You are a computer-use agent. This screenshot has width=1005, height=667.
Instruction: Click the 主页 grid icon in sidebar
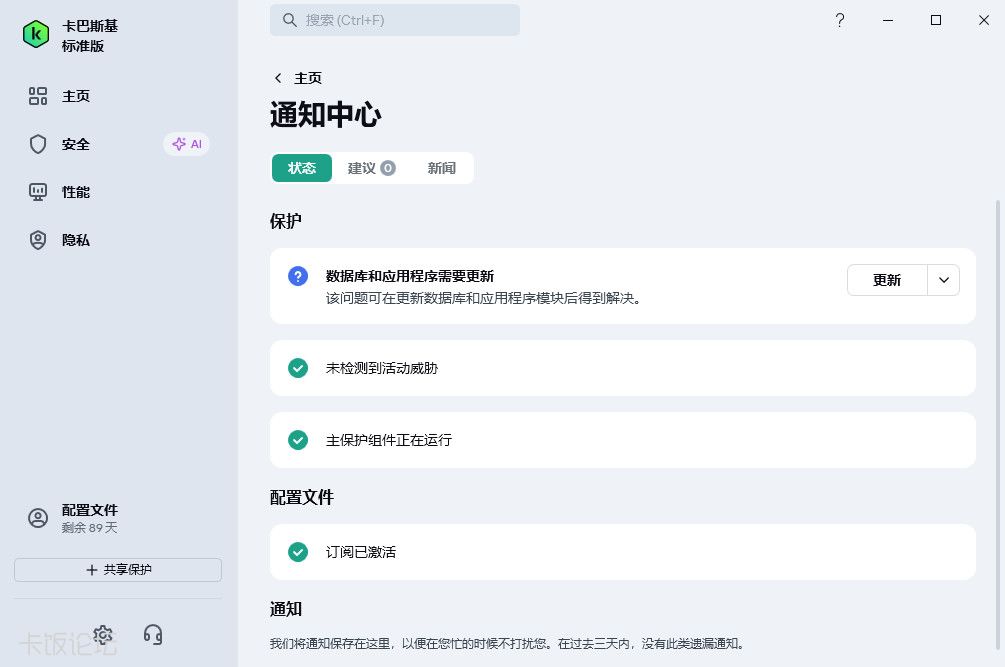(x=38, y=96)
